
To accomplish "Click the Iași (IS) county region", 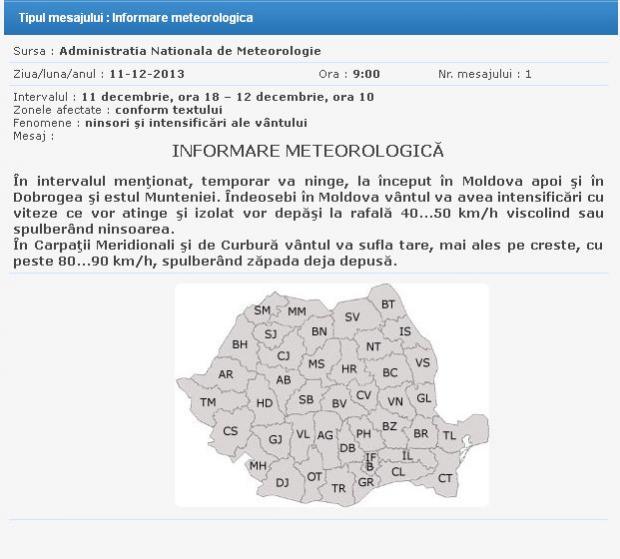I will coord(405,331).
